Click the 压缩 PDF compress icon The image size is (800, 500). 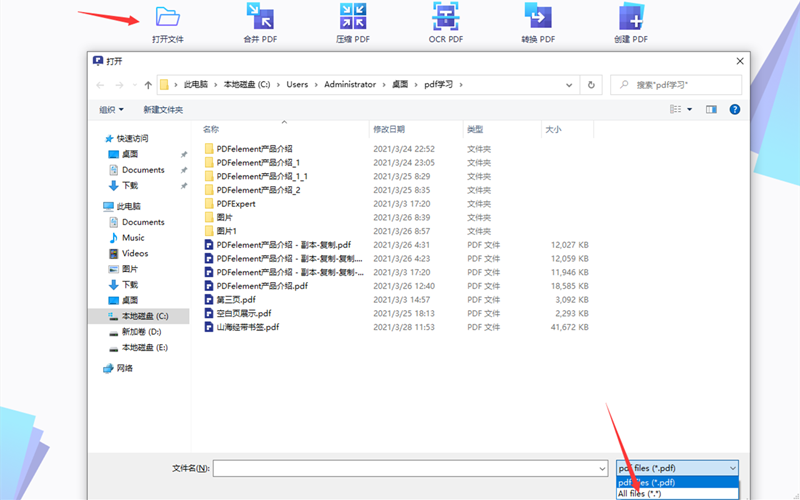[x=352, y=16]
